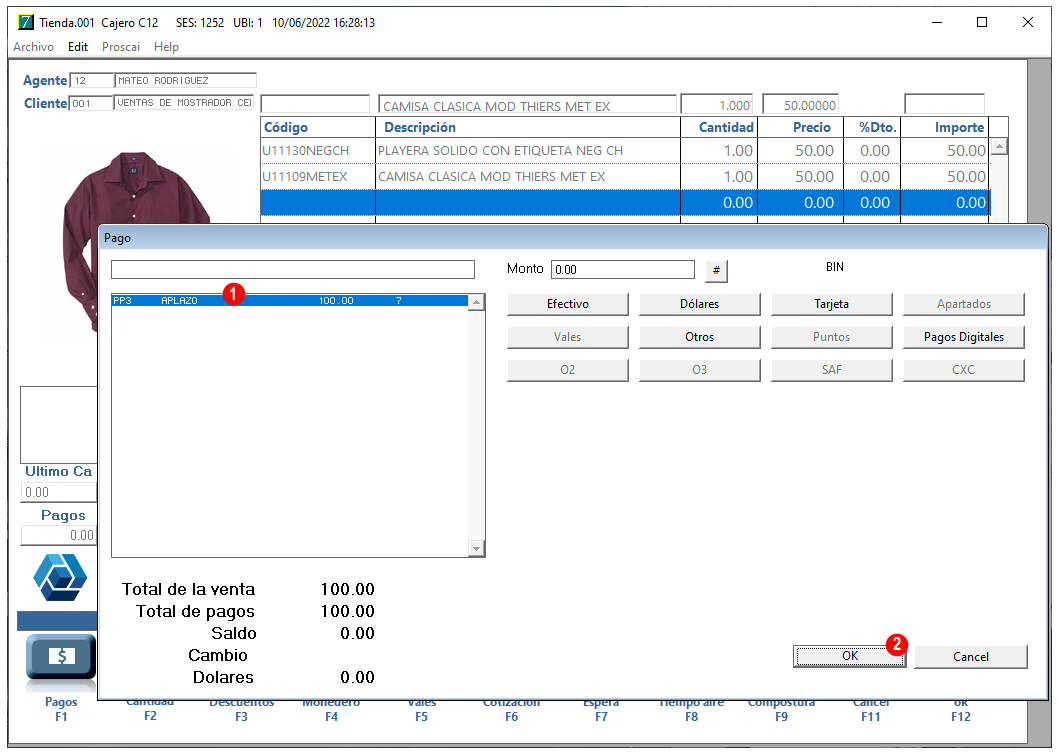Open the Proscai menu

(x=121, y=47)
